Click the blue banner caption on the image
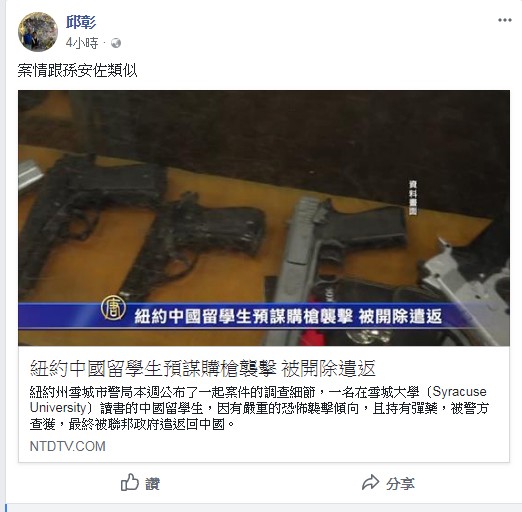Viewport: 522px width, 512px height. pos(264,316)
